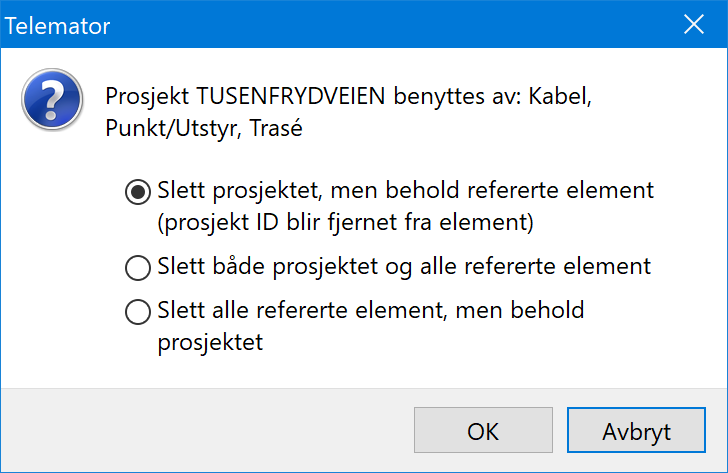The image size is (728, 473).
Task: Click the Telemator title text
Action: (x=58, y=26)
